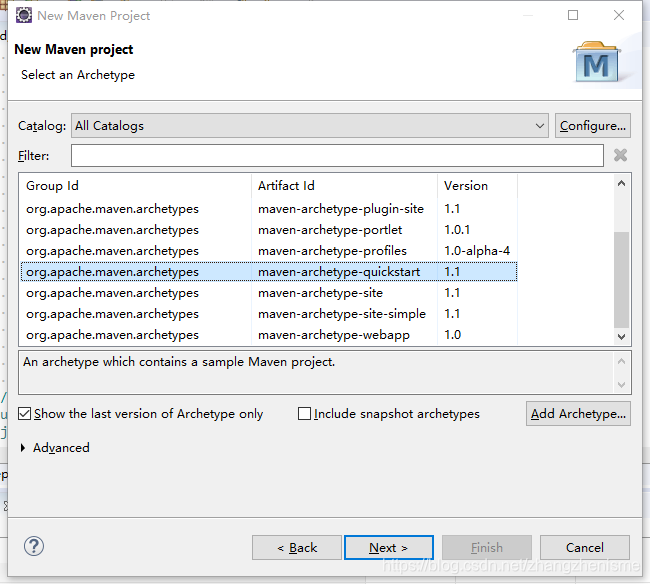Sort by Version column header
The height and width of the screenshot is (584, 650).
tap(477, 186)
